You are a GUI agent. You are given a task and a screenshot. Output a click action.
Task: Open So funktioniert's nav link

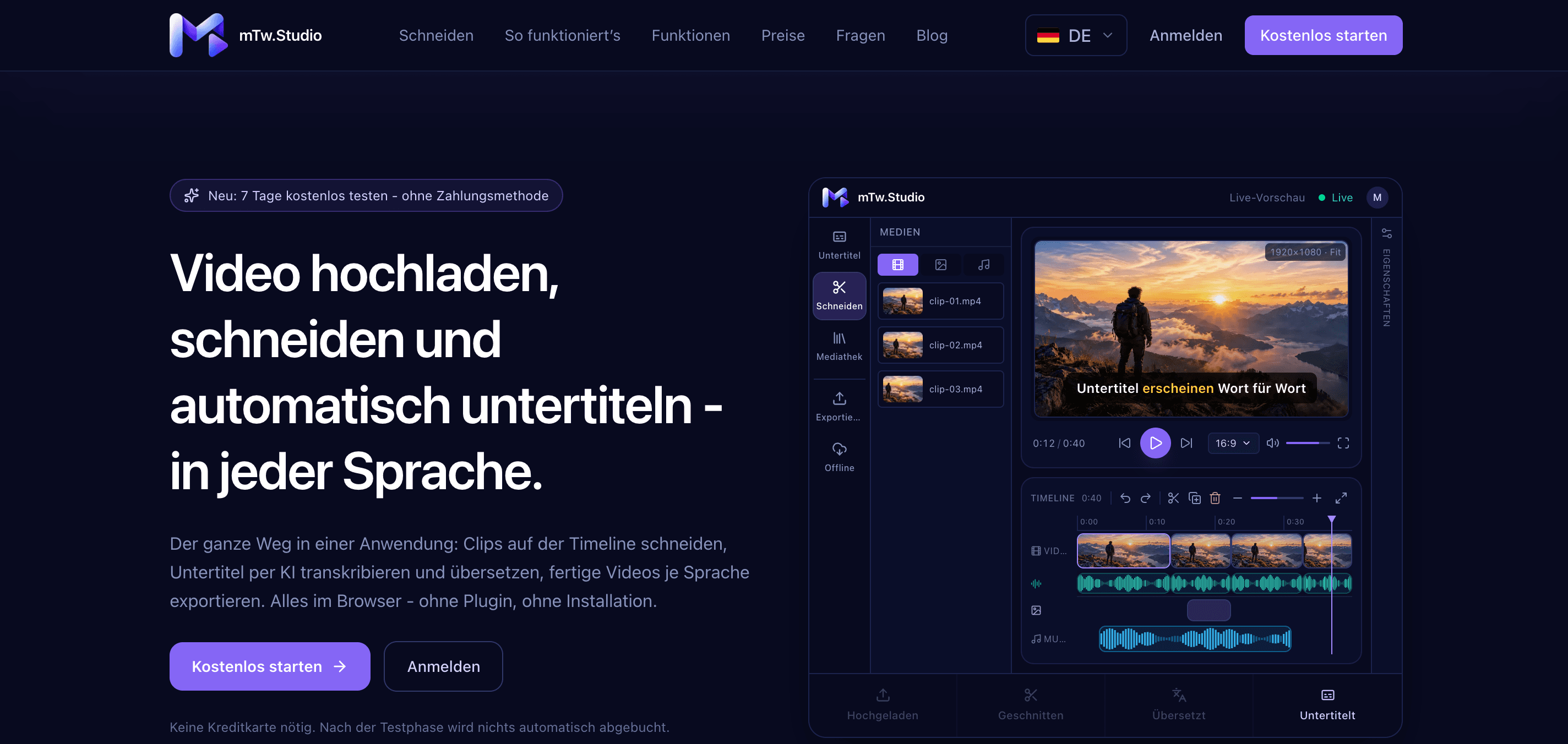pos(563,35)
